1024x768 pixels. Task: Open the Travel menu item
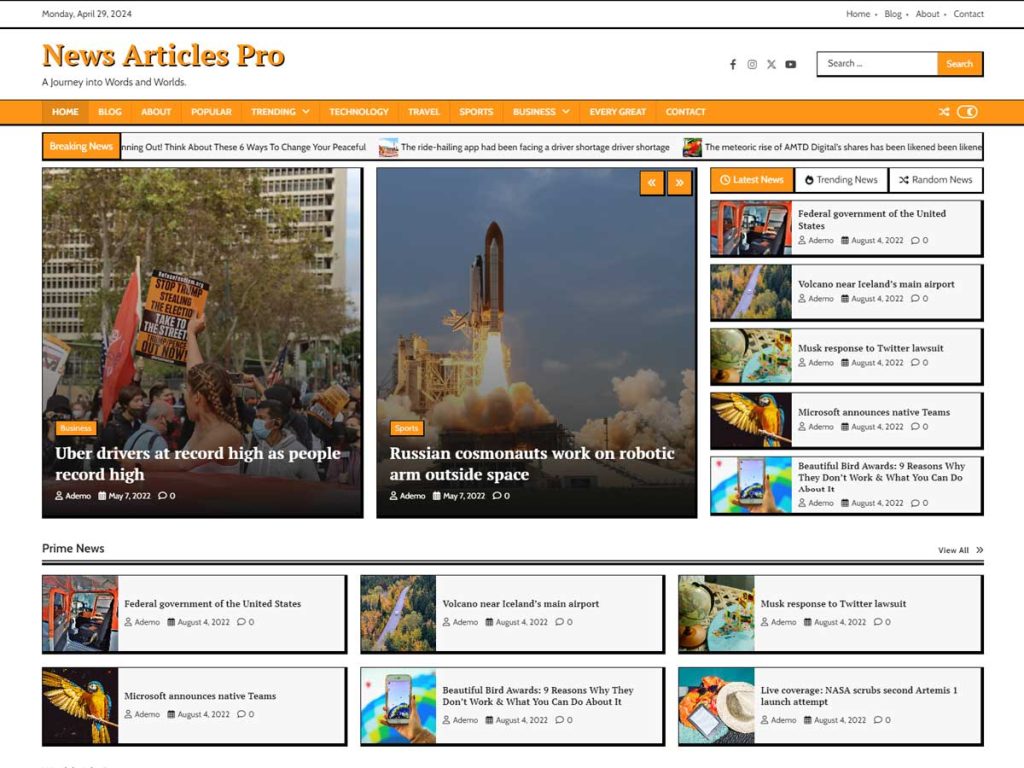tap(424, 112)
